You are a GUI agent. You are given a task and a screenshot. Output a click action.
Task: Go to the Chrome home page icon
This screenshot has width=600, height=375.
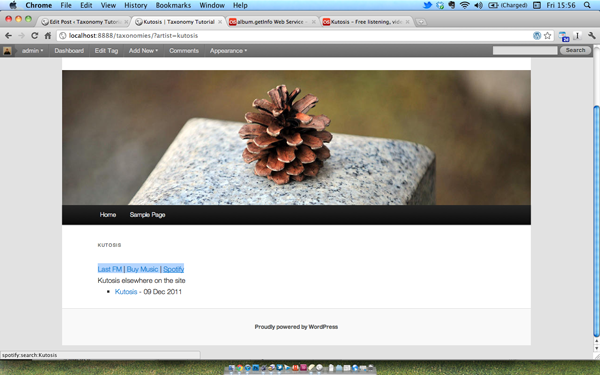tap(47, 36)
